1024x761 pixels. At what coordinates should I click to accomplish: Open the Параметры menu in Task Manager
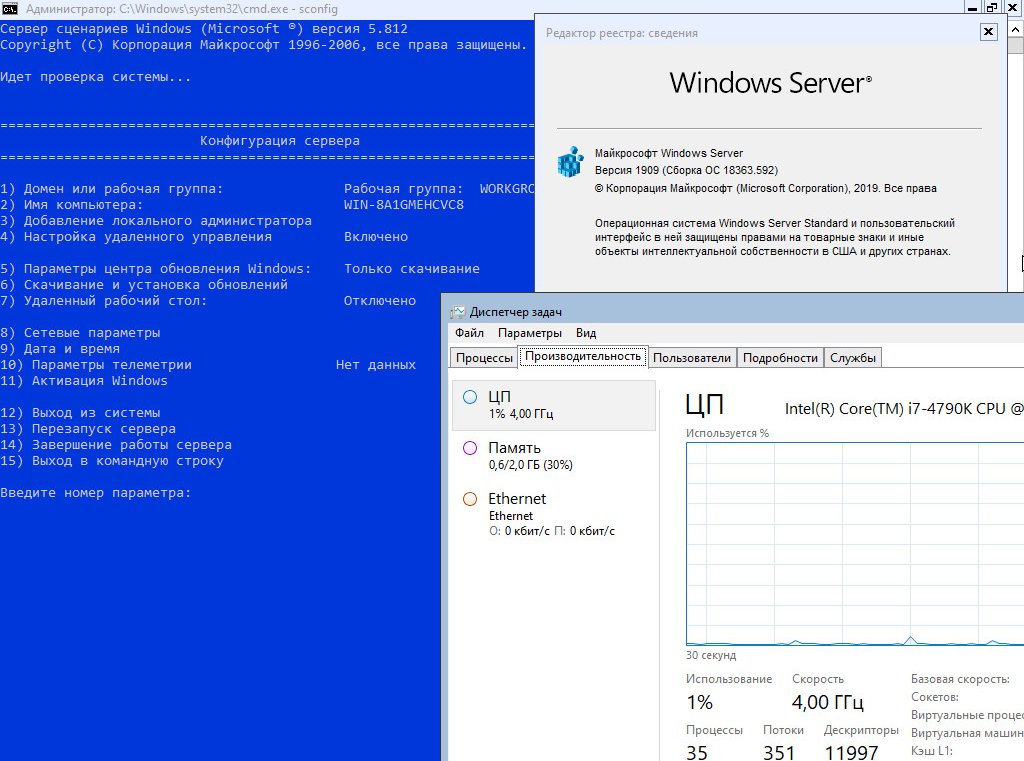[x=530, y=333]
